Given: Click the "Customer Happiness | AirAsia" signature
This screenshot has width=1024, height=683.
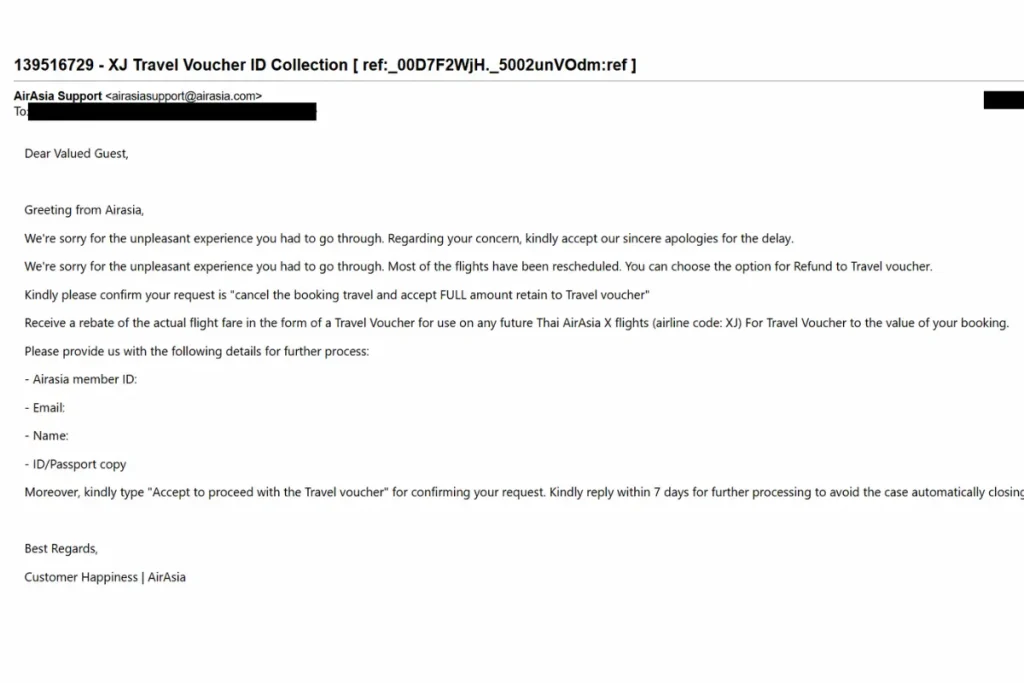Looking at the screenshot, I should point(105,577).
